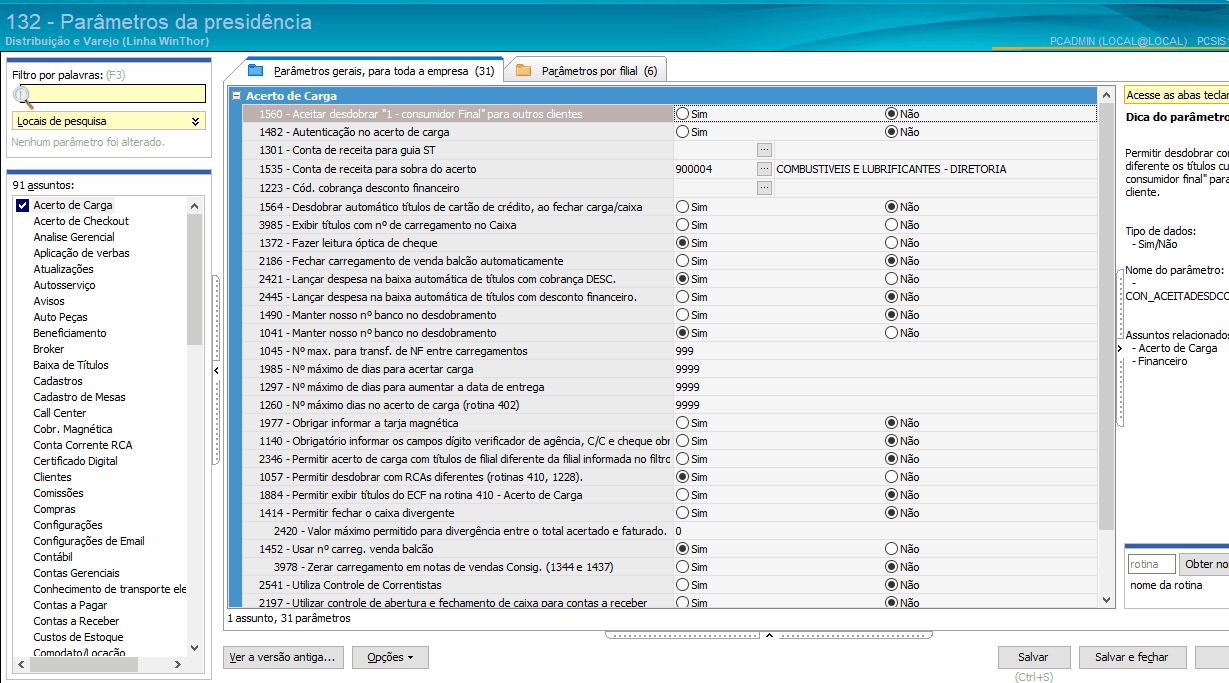Screen dimensions: 1229x683
Task: Select Acerto de Checkout in subjects list
Action: [81, 221]
